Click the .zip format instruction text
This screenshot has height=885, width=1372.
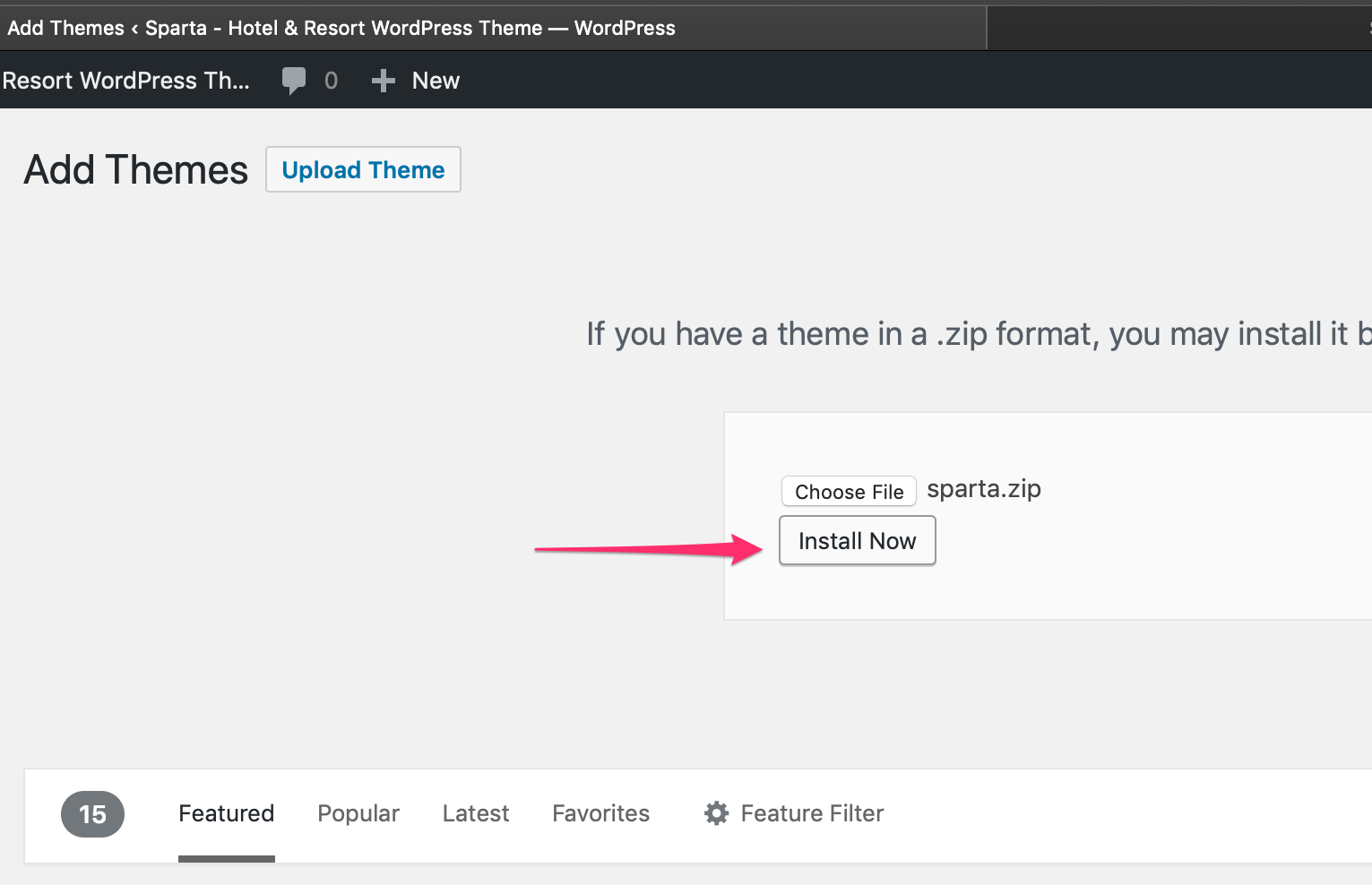click(977, 334)
